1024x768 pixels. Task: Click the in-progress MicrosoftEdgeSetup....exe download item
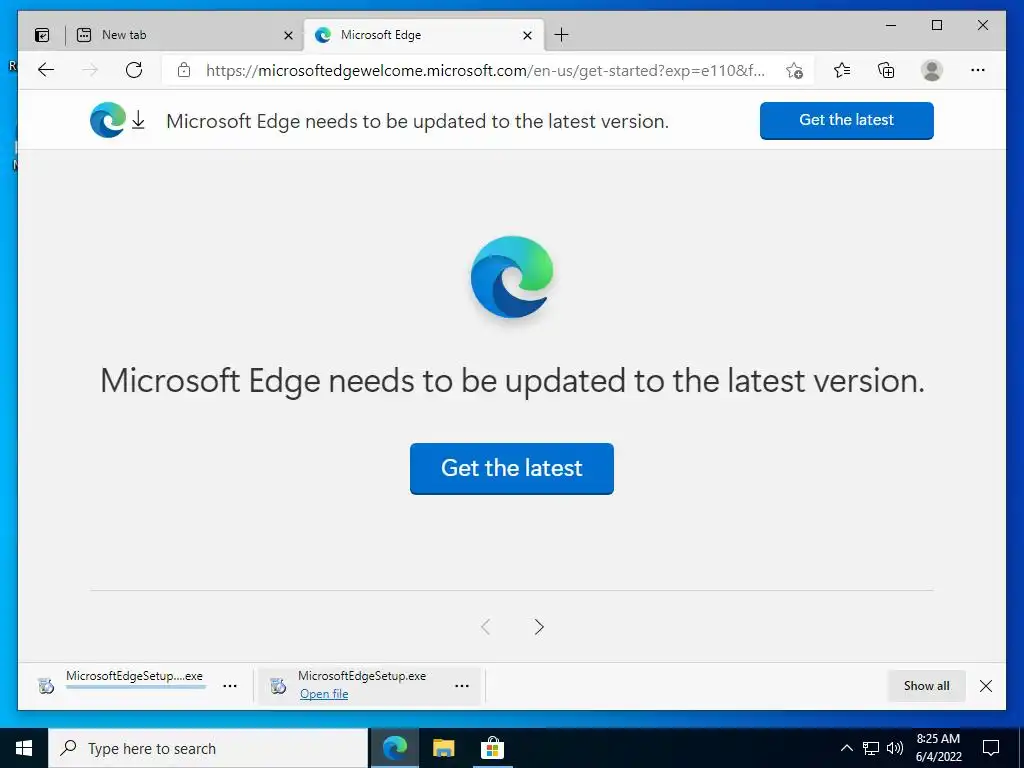135,686
